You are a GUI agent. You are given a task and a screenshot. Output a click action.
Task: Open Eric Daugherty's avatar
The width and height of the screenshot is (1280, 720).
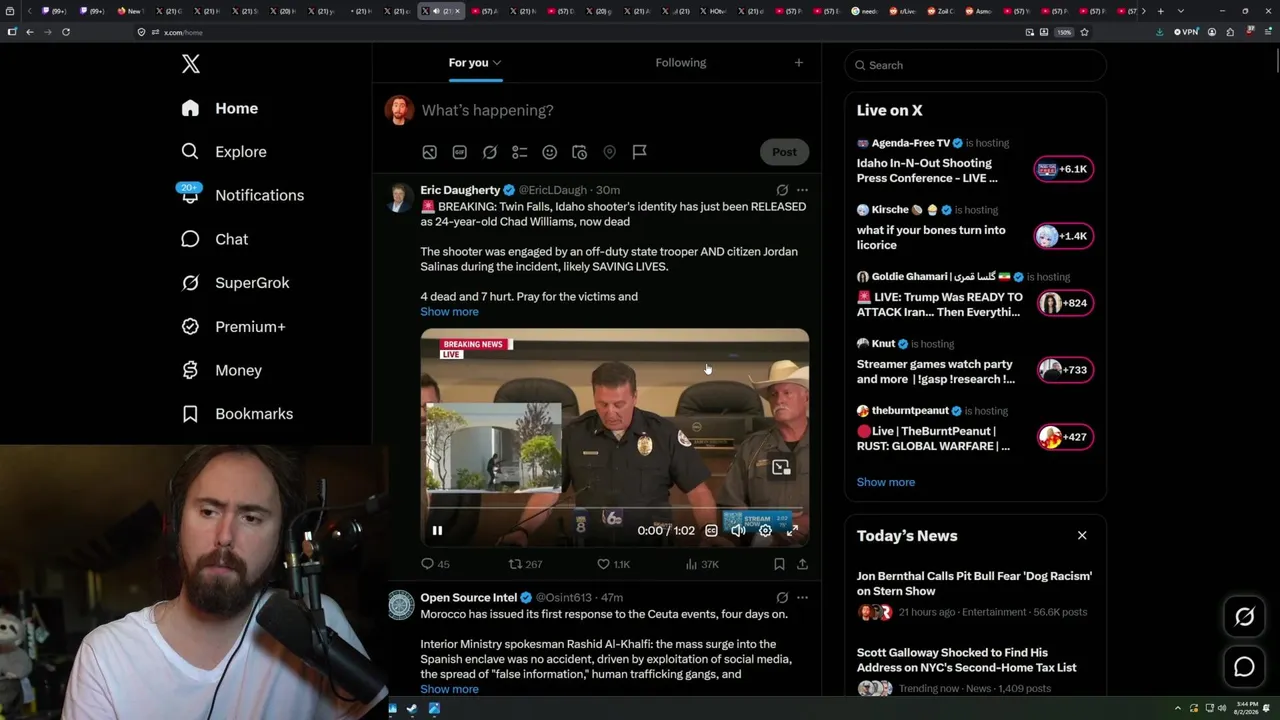pyautogui.click(x=400, y=197)
